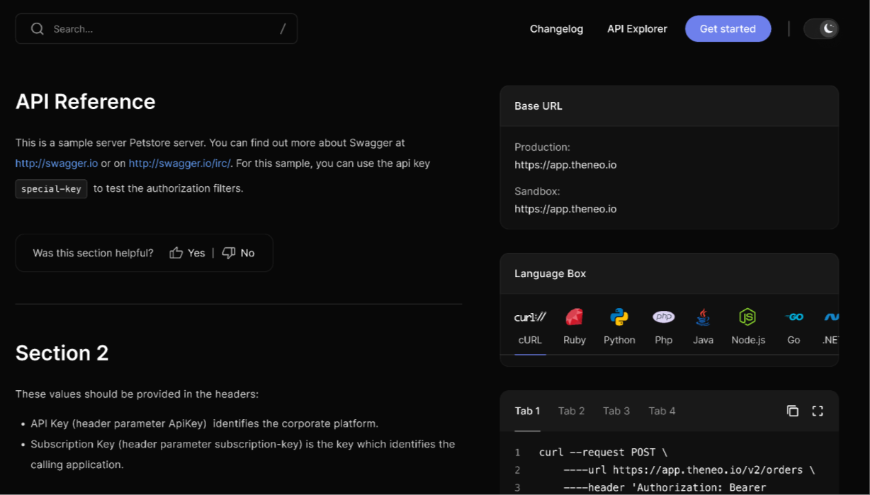Vote Yes on section helpfulness
This screenshot has width=870, height=495.
tap(187, 253)
